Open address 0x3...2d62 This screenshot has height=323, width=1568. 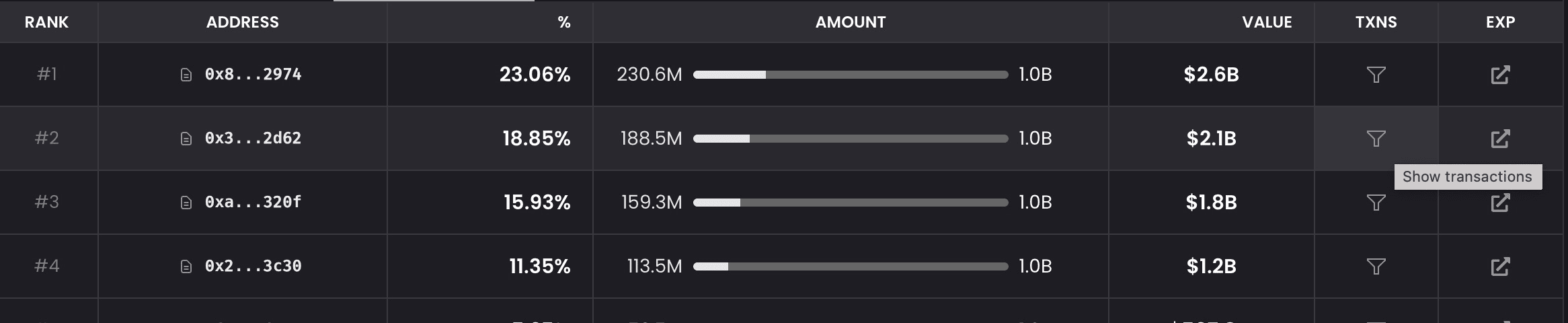253,138
